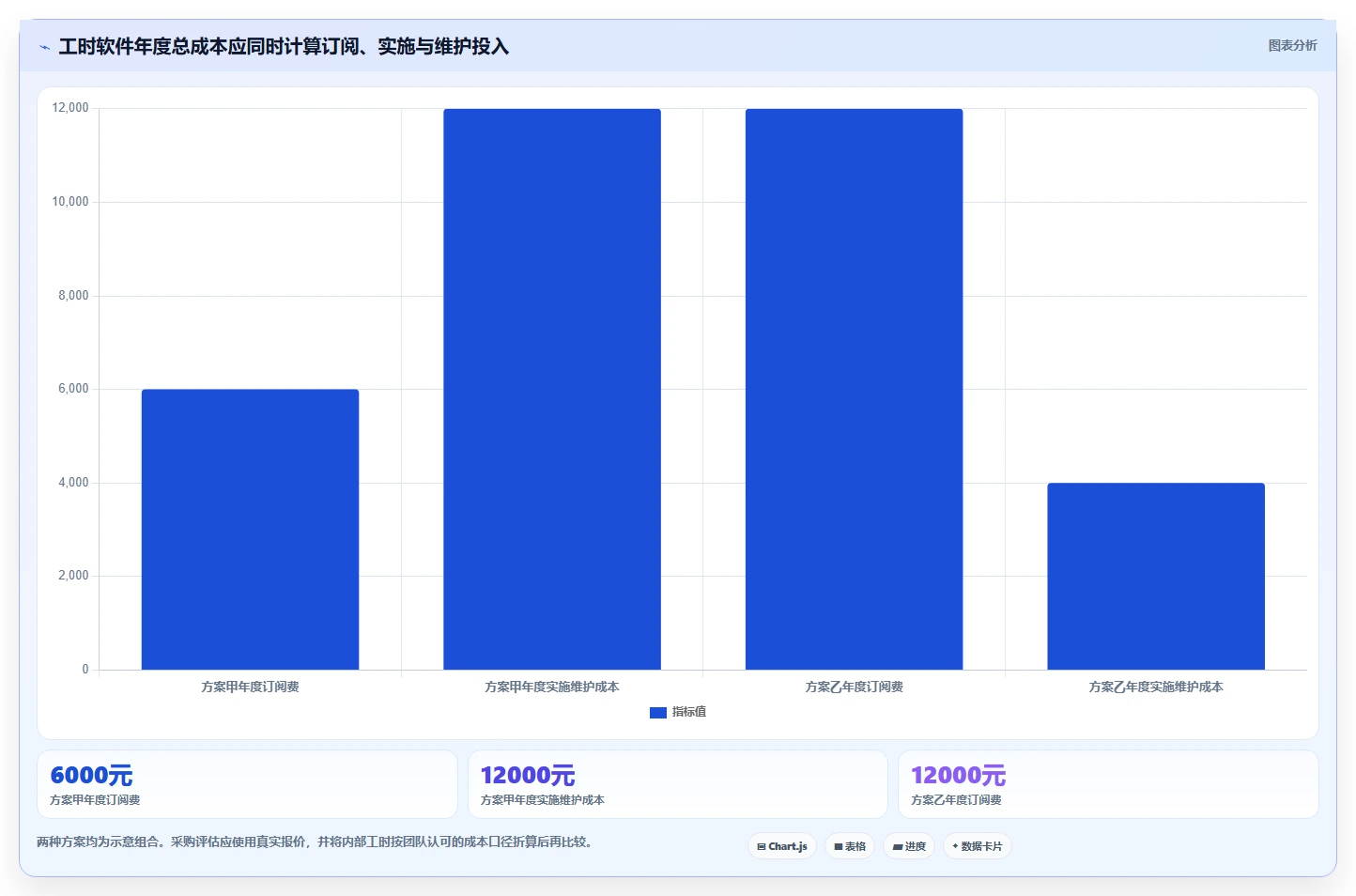1356x896 pixels.
Task: Click the x-axis label 方案甲年度订阅费
Action: [x=250, y=687]
